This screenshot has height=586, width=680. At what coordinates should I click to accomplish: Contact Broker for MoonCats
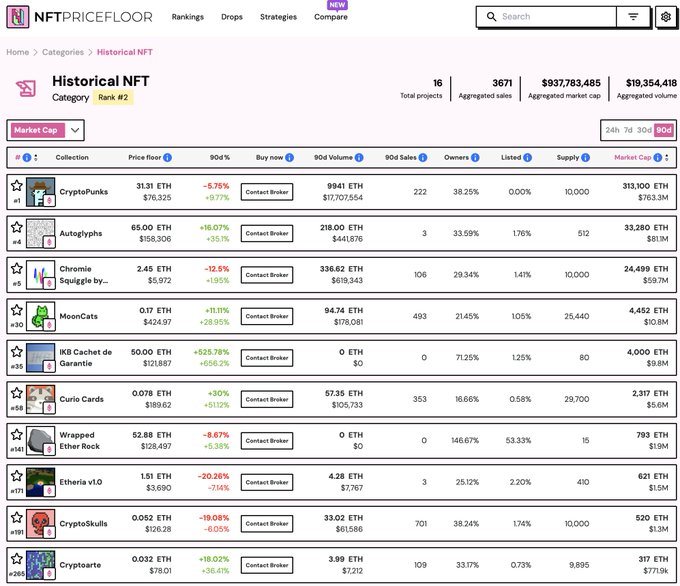tap(267, 316)
